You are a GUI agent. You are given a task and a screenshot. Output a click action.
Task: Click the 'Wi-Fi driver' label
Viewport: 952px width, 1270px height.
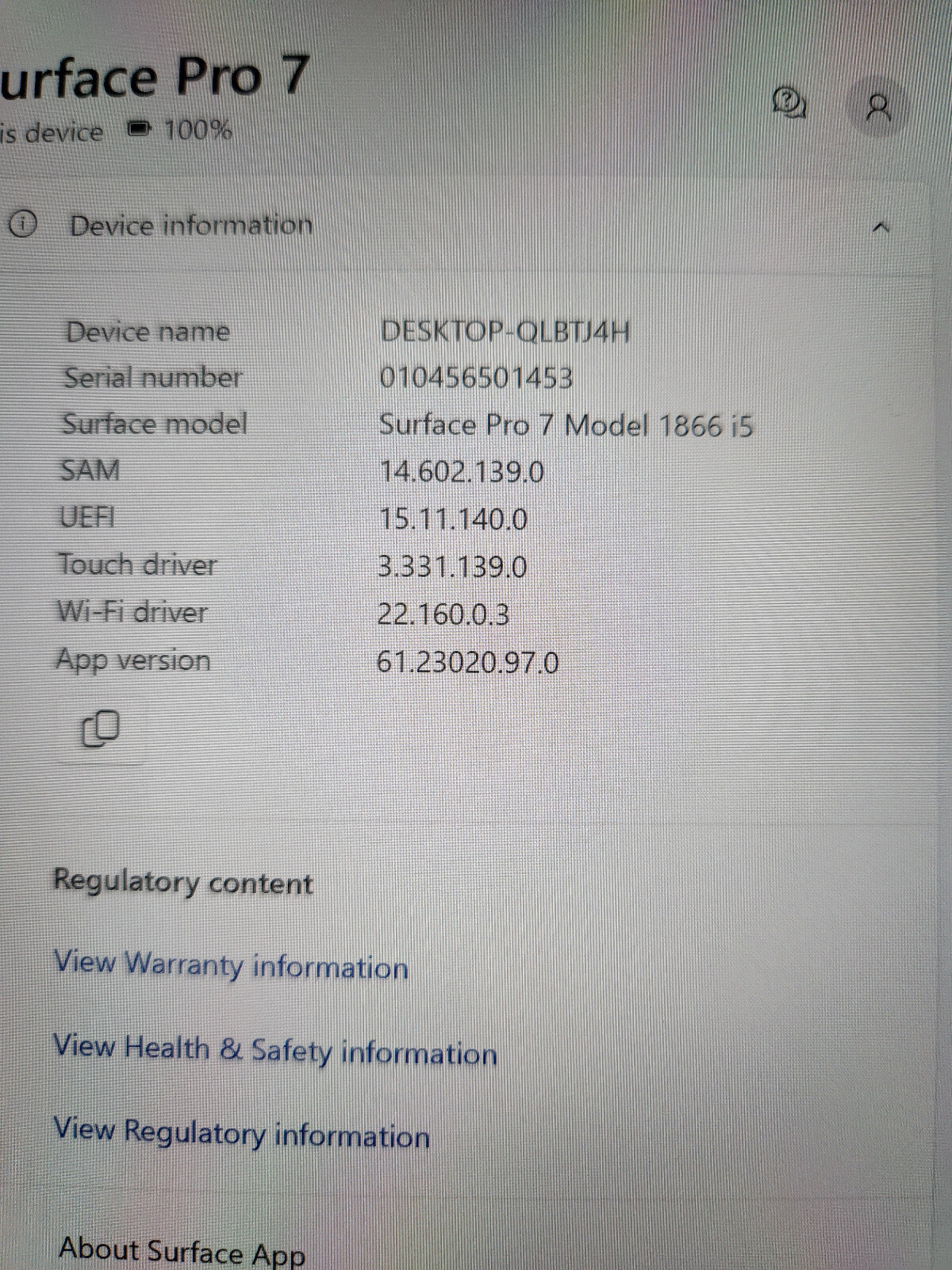132,611
